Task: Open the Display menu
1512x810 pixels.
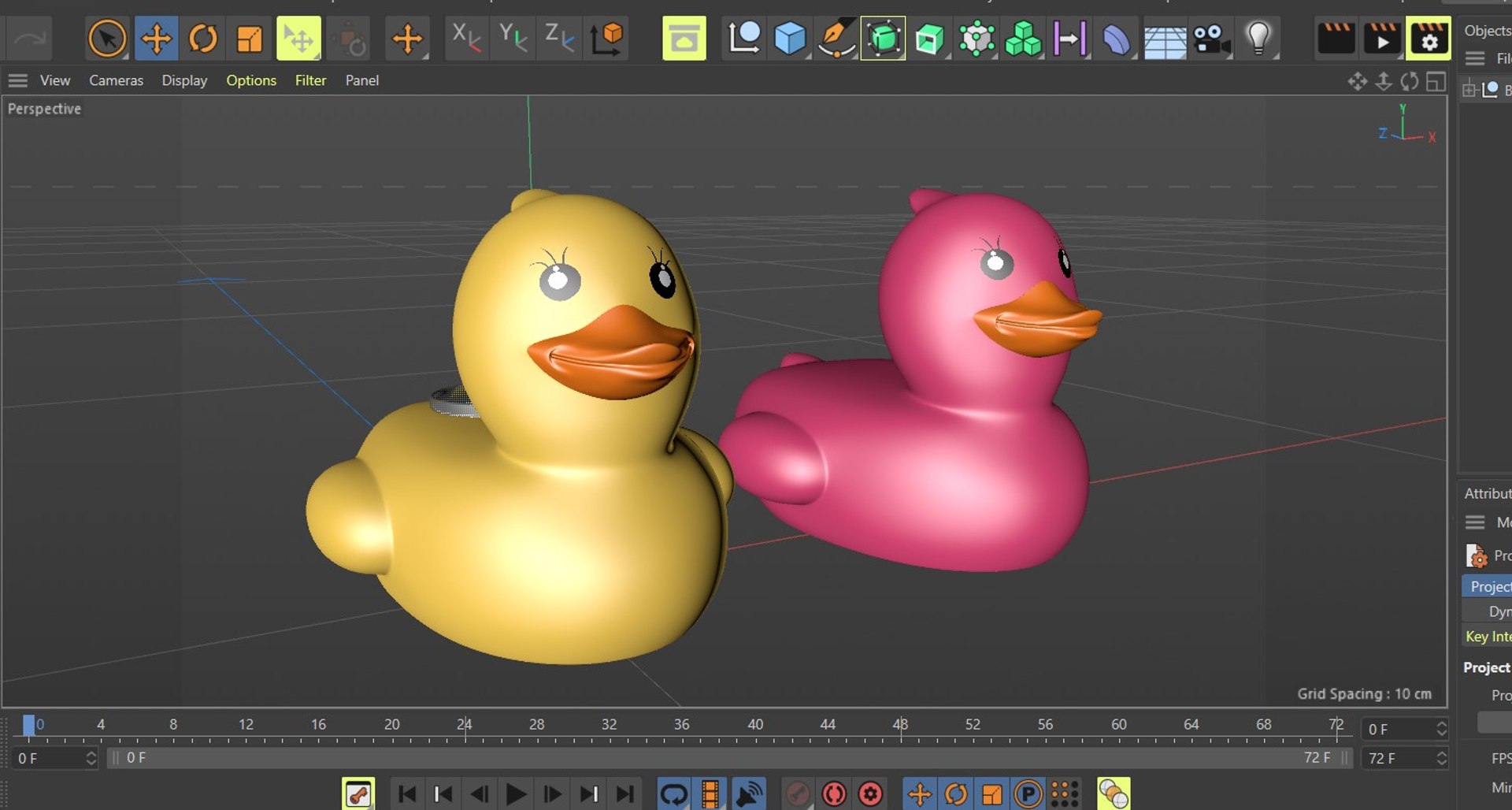Action: [x=184, y=80]
